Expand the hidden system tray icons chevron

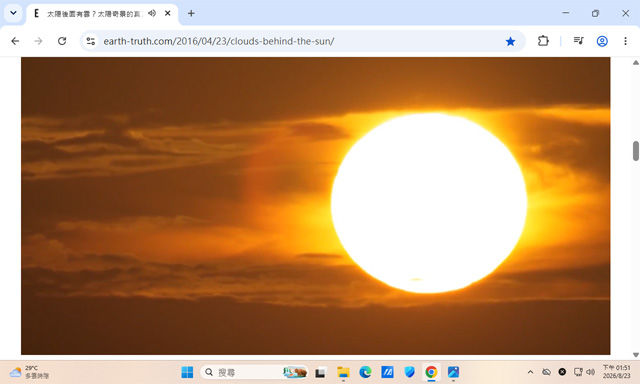click(530, 372)
